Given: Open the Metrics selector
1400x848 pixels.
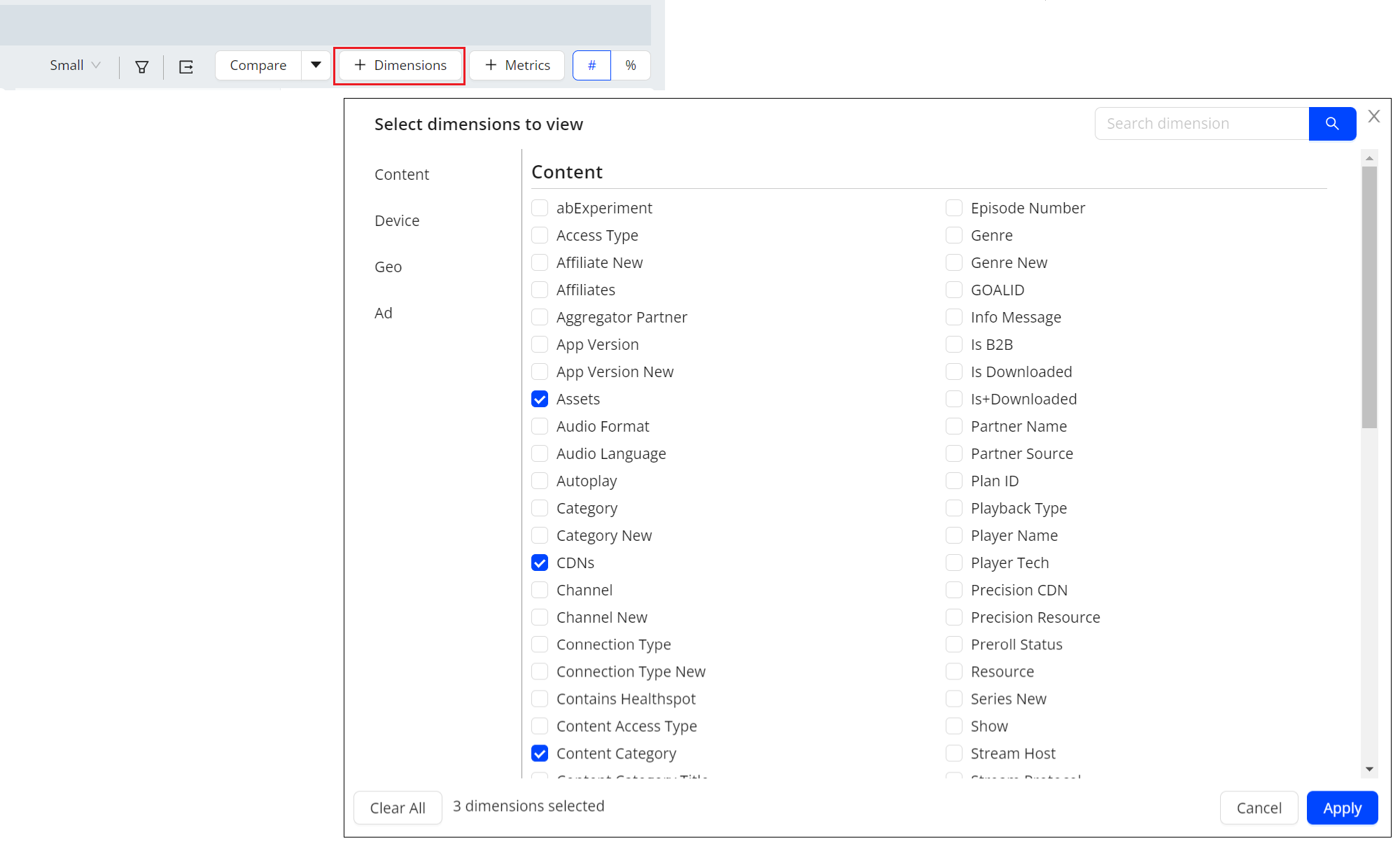Looking at the screenshot, I should click(517, 65).
